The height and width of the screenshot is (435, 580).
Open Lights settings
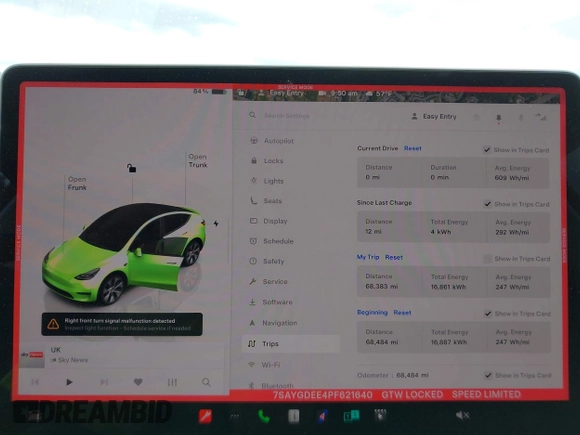click(267, 181)
